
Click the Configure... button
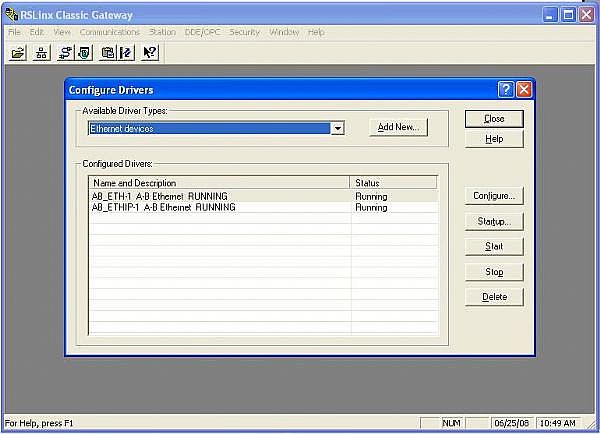pyautogui.click(x=494, y=196)
